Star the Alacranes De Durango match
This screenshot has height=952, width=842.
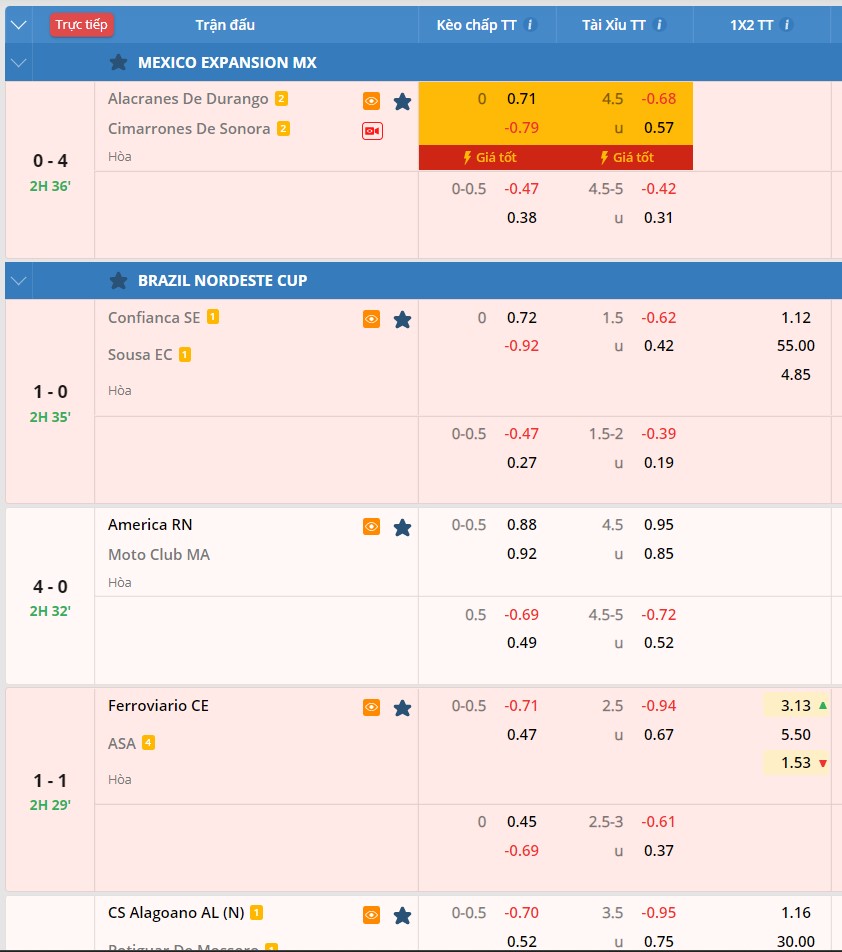click(x=402, y=101)
